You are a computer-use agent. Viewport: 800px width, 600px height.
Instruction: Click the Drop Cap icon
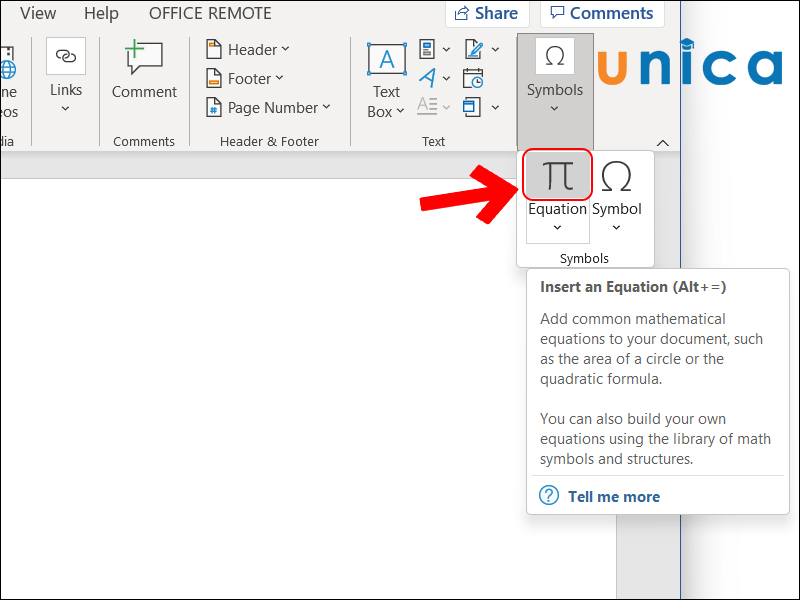427,106
